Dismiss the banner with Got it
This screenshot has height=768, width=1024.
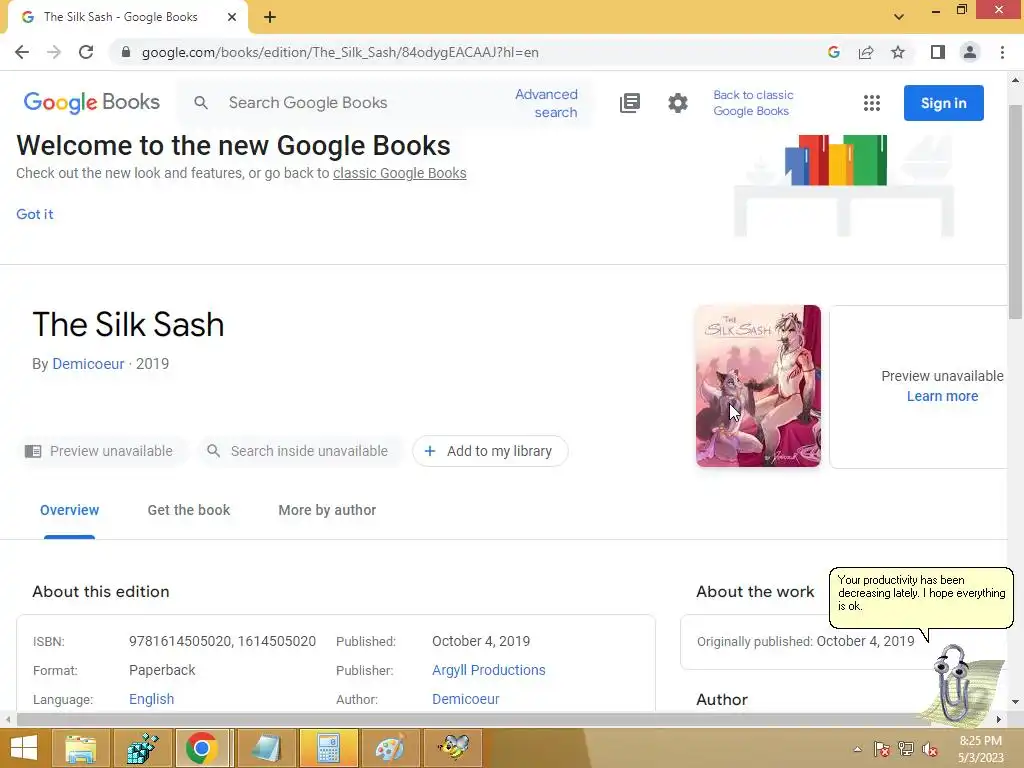[35, 214]
